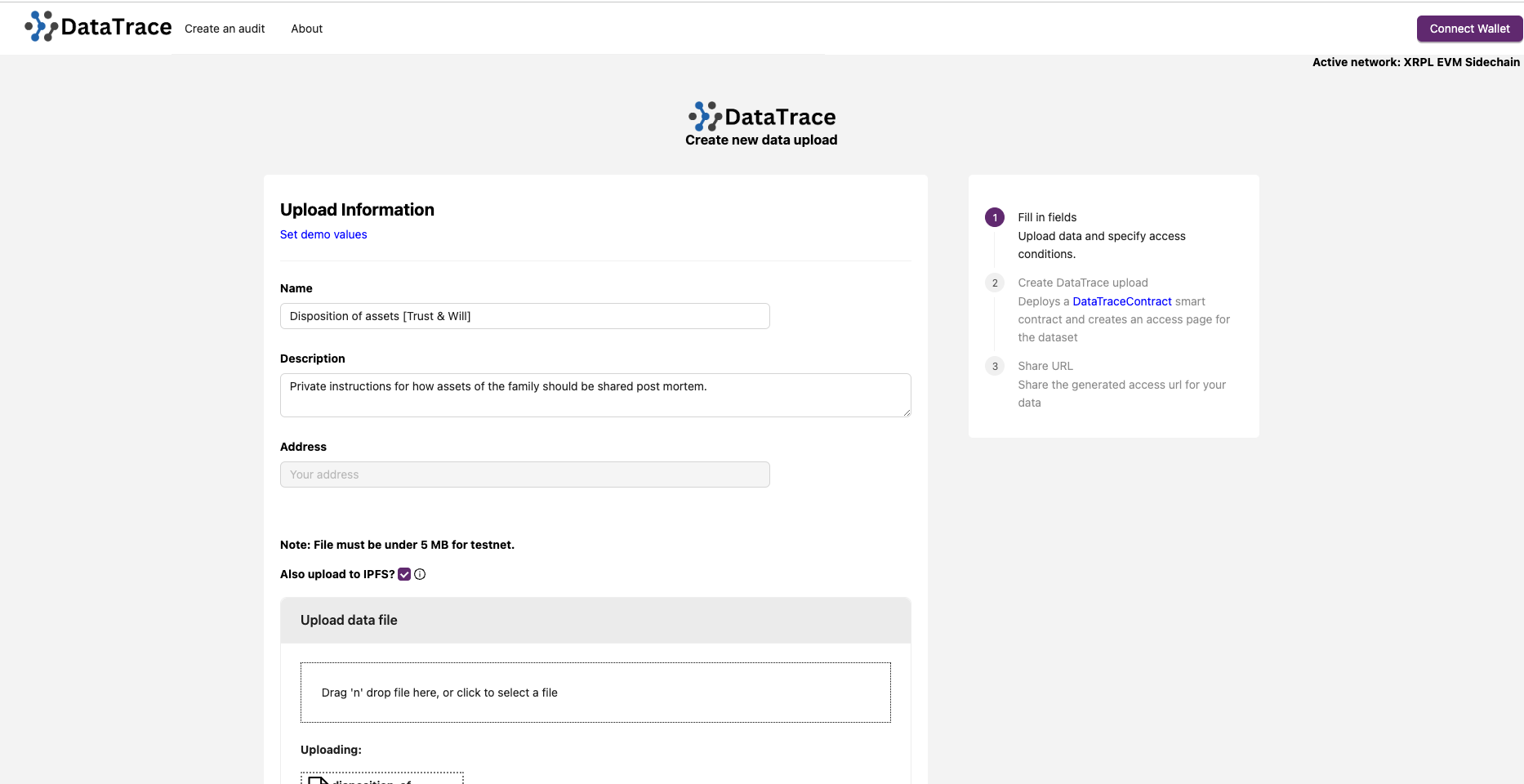Open the About page

tap(307, 29)
